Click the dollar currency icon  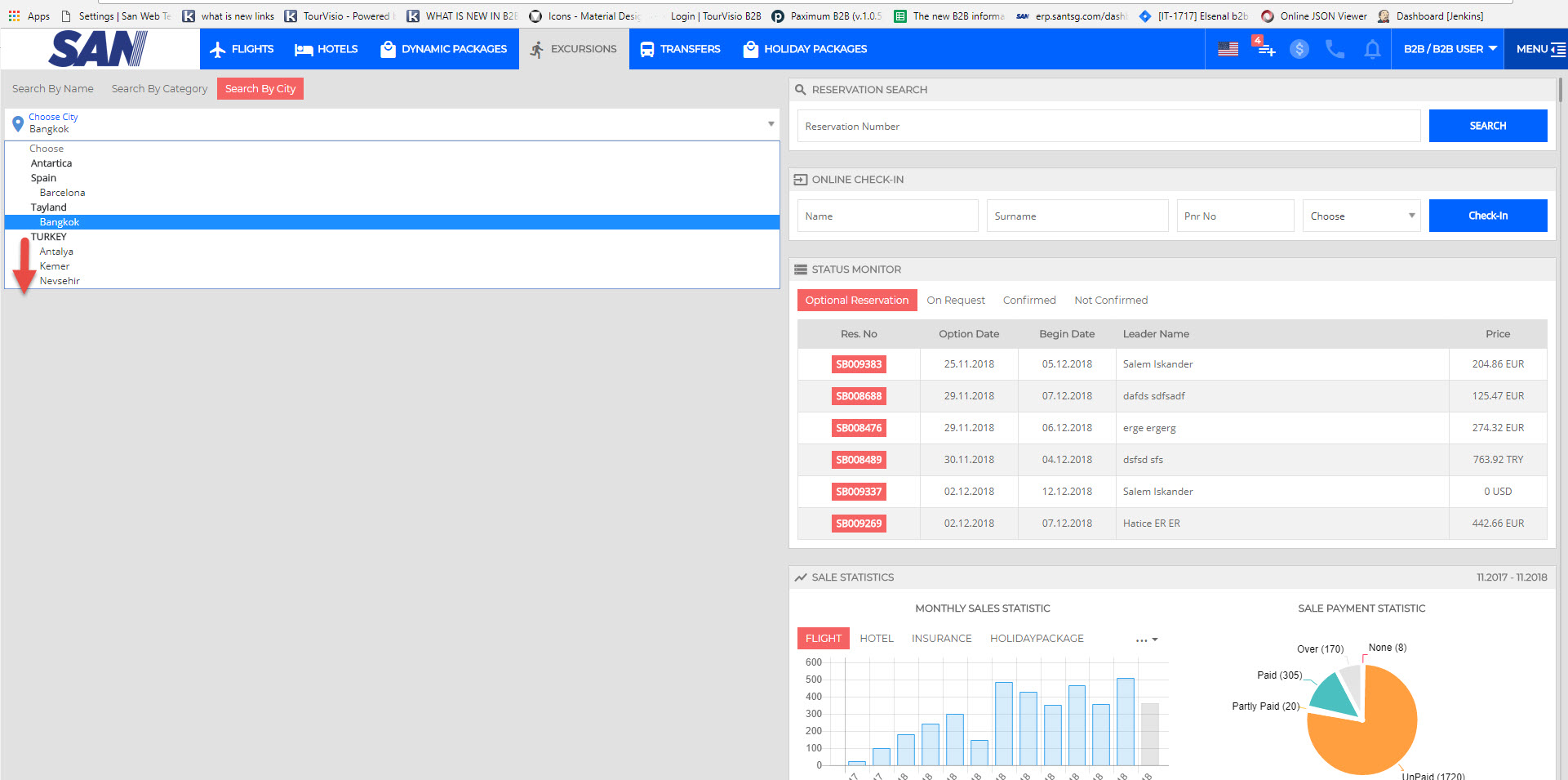[x=1299, y=49]
